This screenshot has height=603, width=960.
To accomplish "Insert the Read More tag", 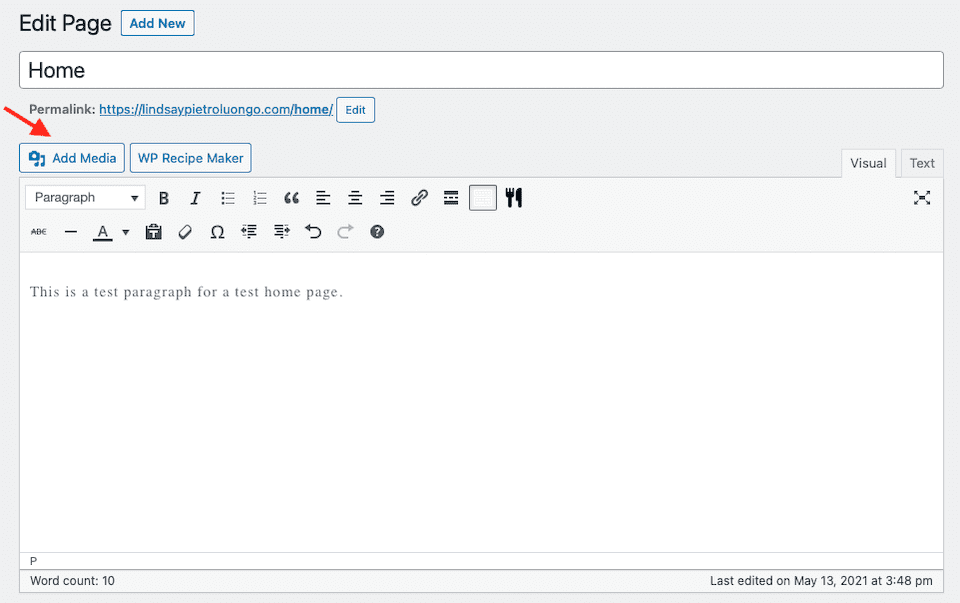I will [x=451, y=197].
